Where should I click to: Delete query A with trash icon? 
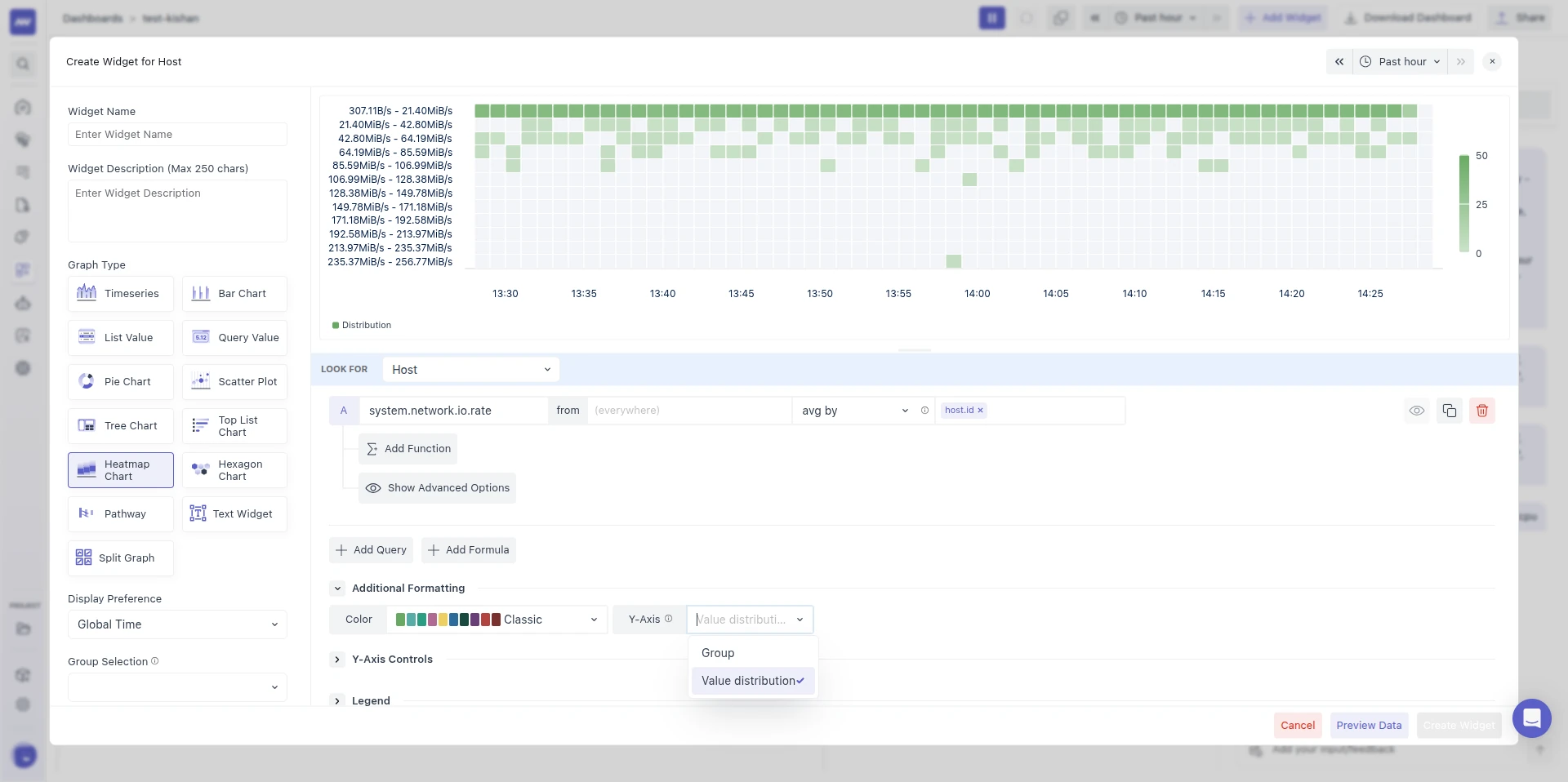tap(1482, 411)
